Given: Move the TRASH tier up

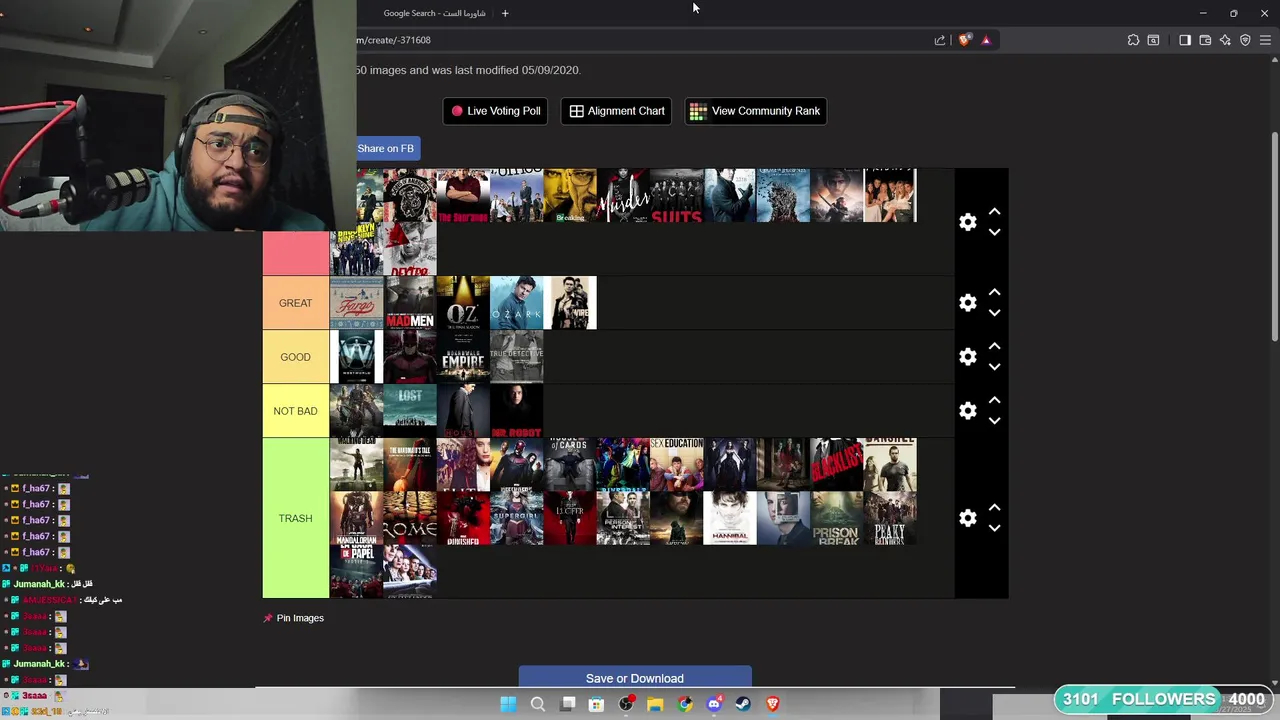Looking at the screenshot, I should [x=994, y=508].
